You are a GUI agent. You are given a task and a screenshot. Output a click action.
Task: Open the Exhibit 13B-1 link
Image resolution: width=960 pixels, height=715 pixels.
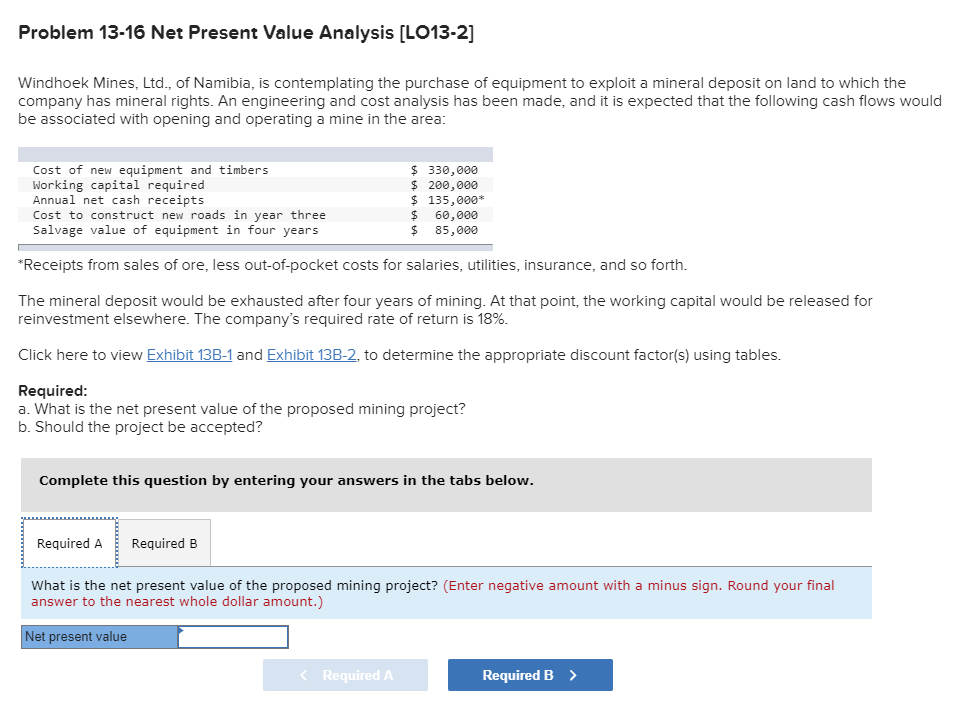click(x=189, y=354)
